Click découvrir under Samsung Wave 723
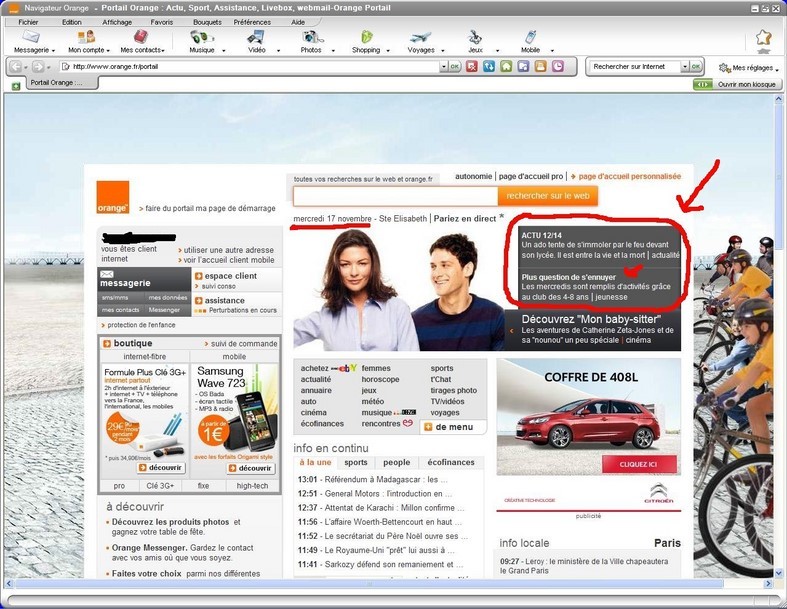This screenshot has height=609, width=787. tap(250, 468)
